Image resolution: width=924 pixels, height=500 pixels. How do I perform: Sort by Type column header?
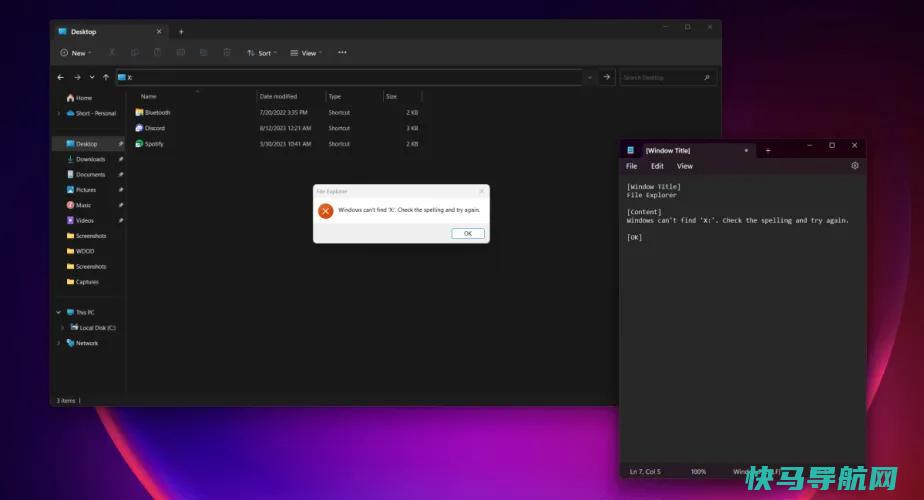pos(335,96)
